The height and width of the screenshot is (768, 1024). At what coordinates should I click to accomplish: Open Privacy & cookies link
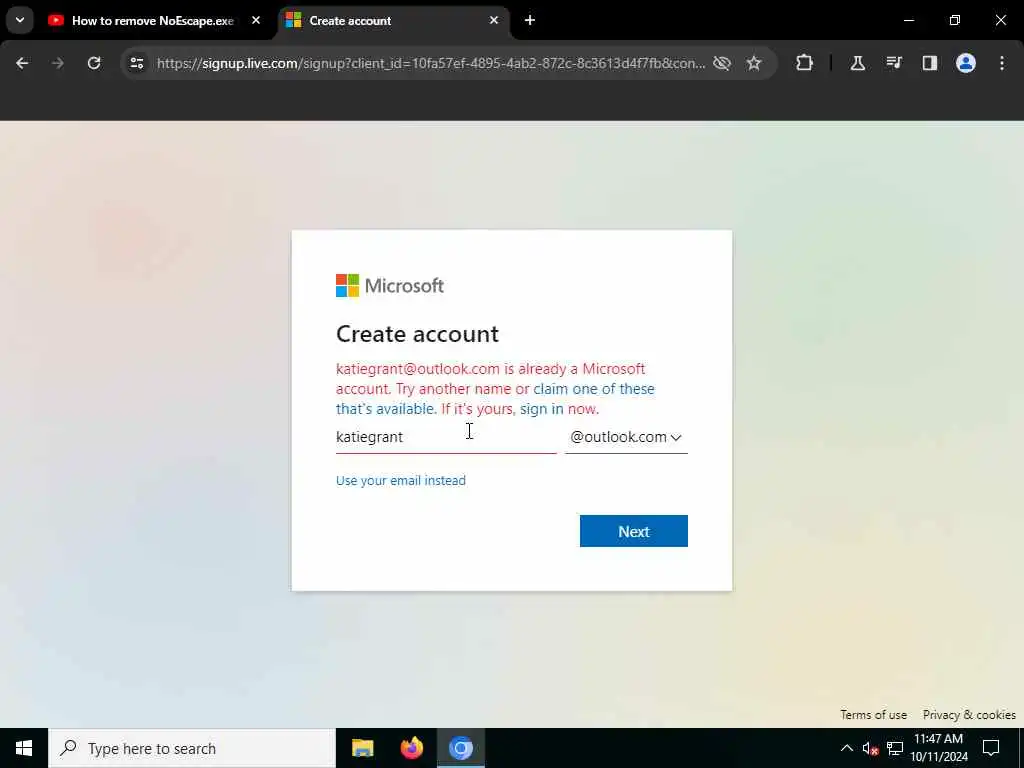point(969,714)
